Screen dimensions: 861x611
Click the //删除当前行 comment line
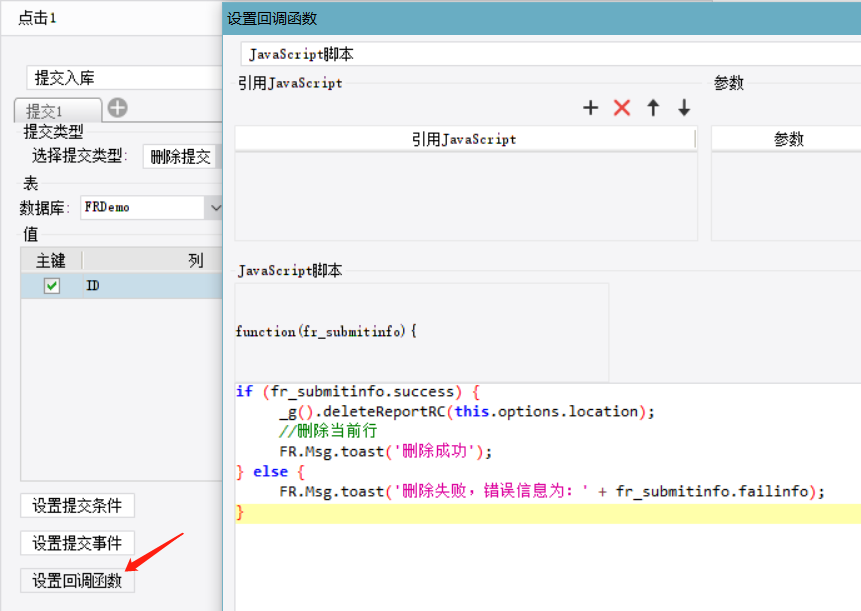pos(328,431)
